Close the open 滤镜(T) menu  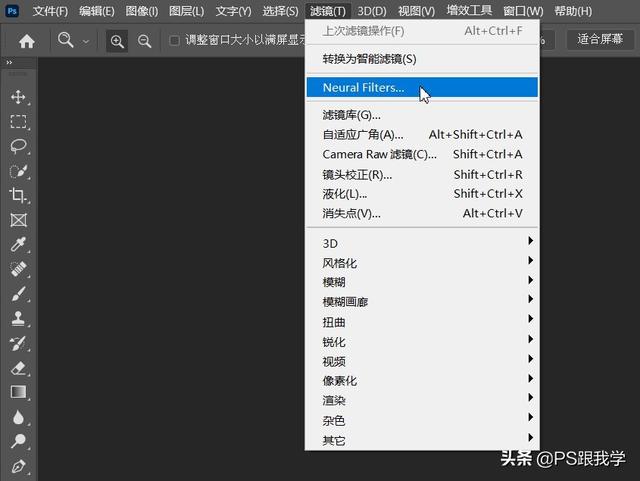pyautogui.click(x=327, y=11)
